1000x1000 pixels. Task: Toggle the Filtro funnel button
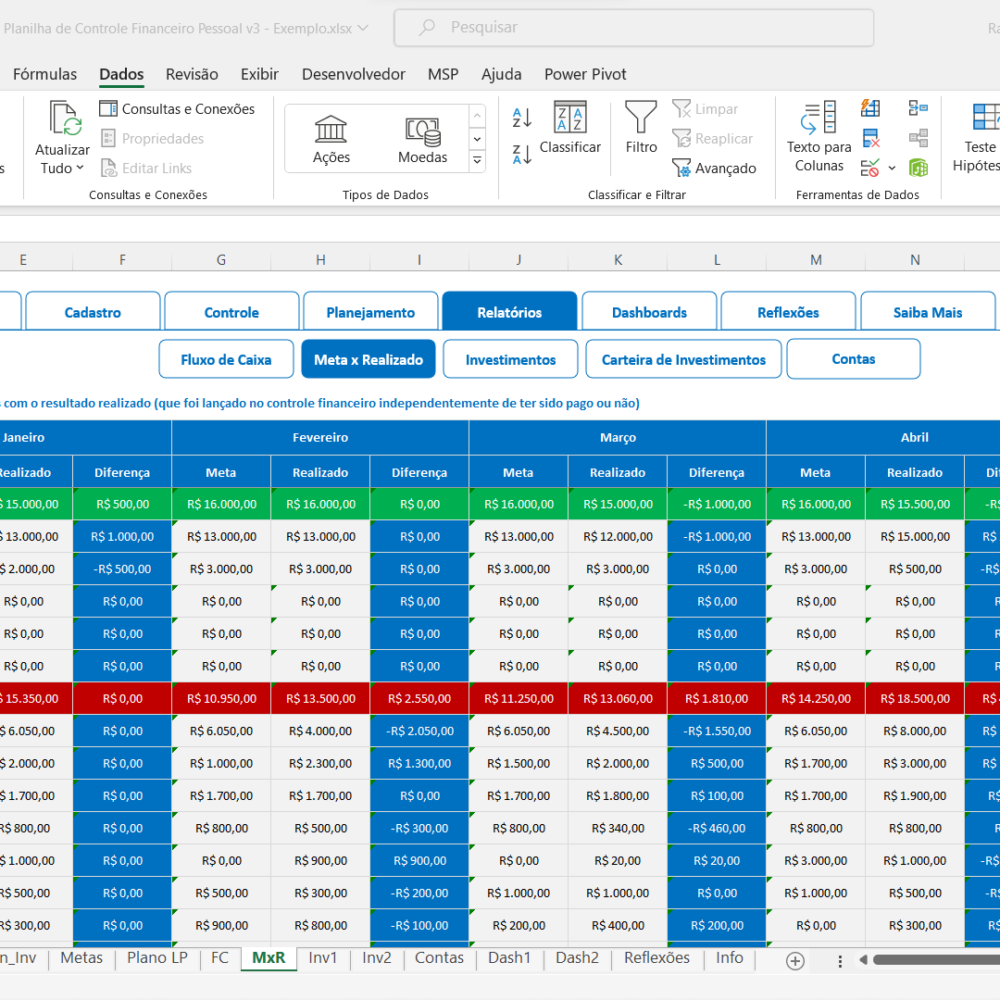pos(641,128)
